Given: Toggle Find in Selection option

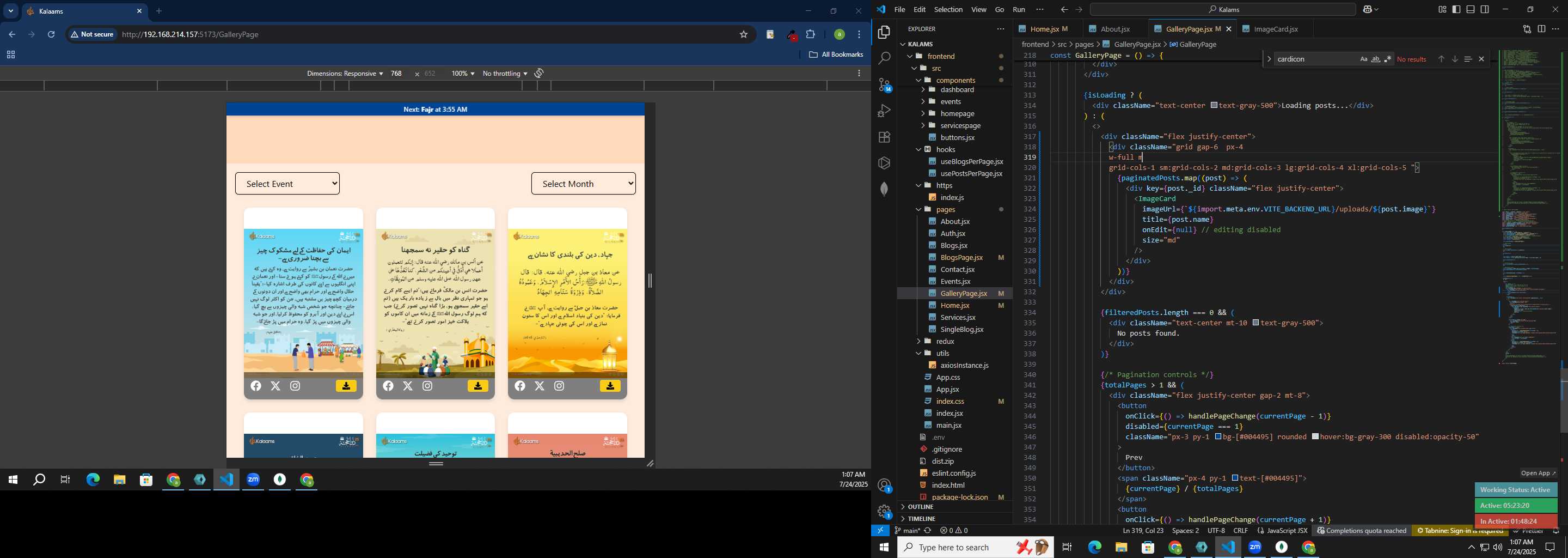Looking at the screenshot, I should click(1468, 59).
